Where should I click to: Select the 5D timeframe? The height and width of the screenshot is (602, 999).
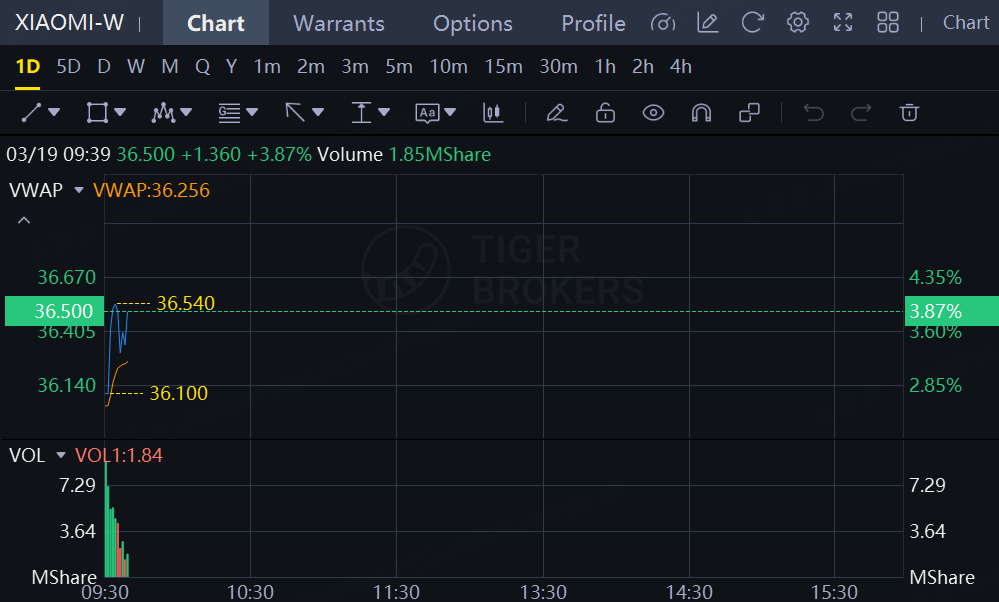(x=68, y=67)
